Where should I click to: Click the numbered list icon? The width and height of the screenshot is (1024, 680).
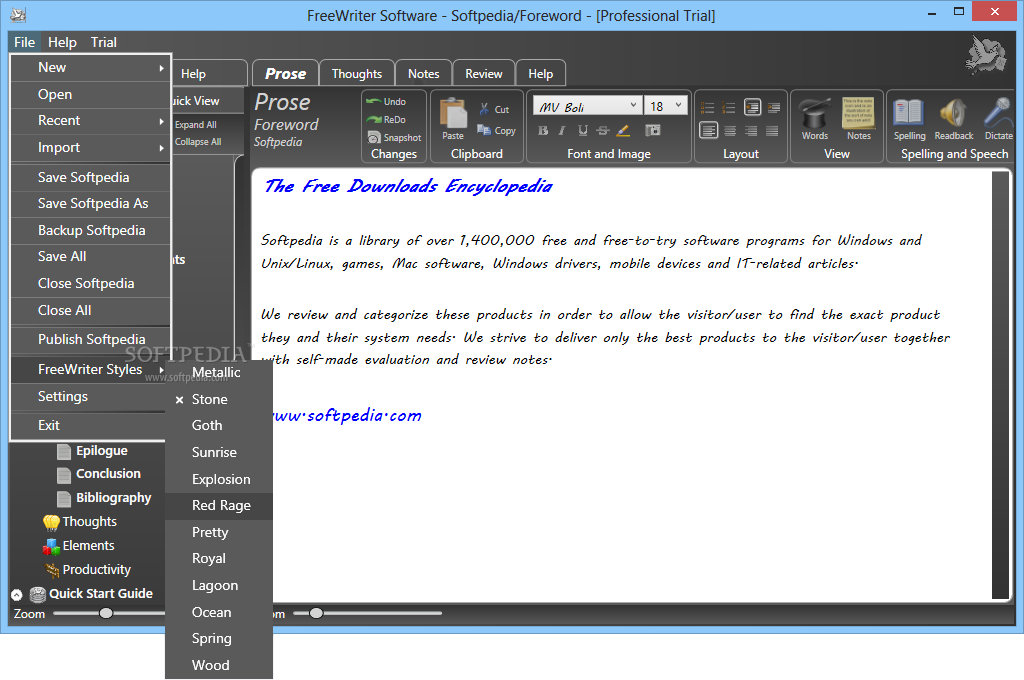pyautogui.click(x=729, y=108)
